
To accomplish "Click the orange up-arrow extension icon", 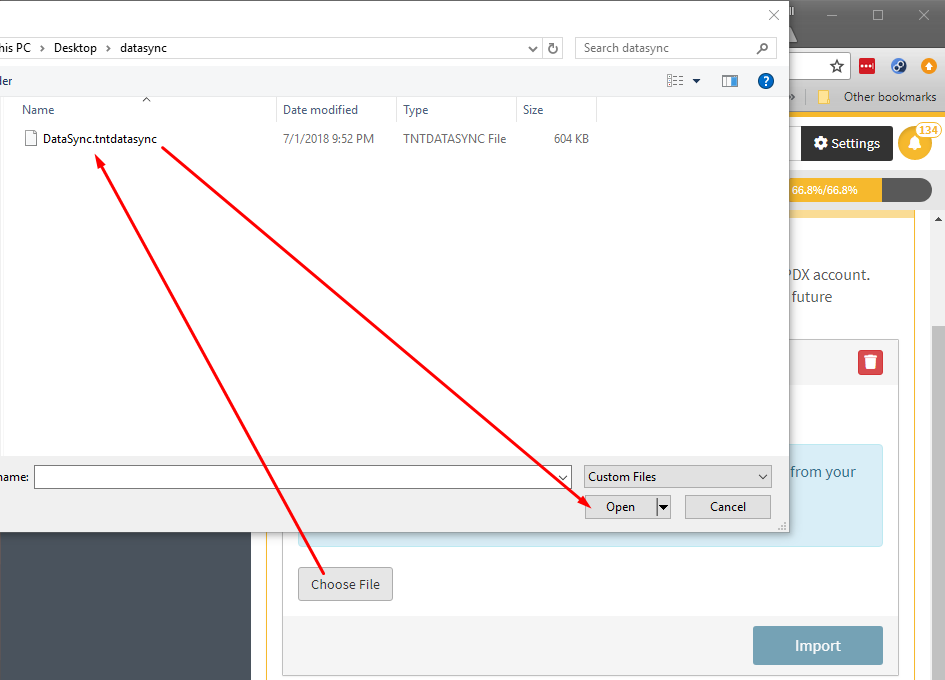I will point(929,67).
